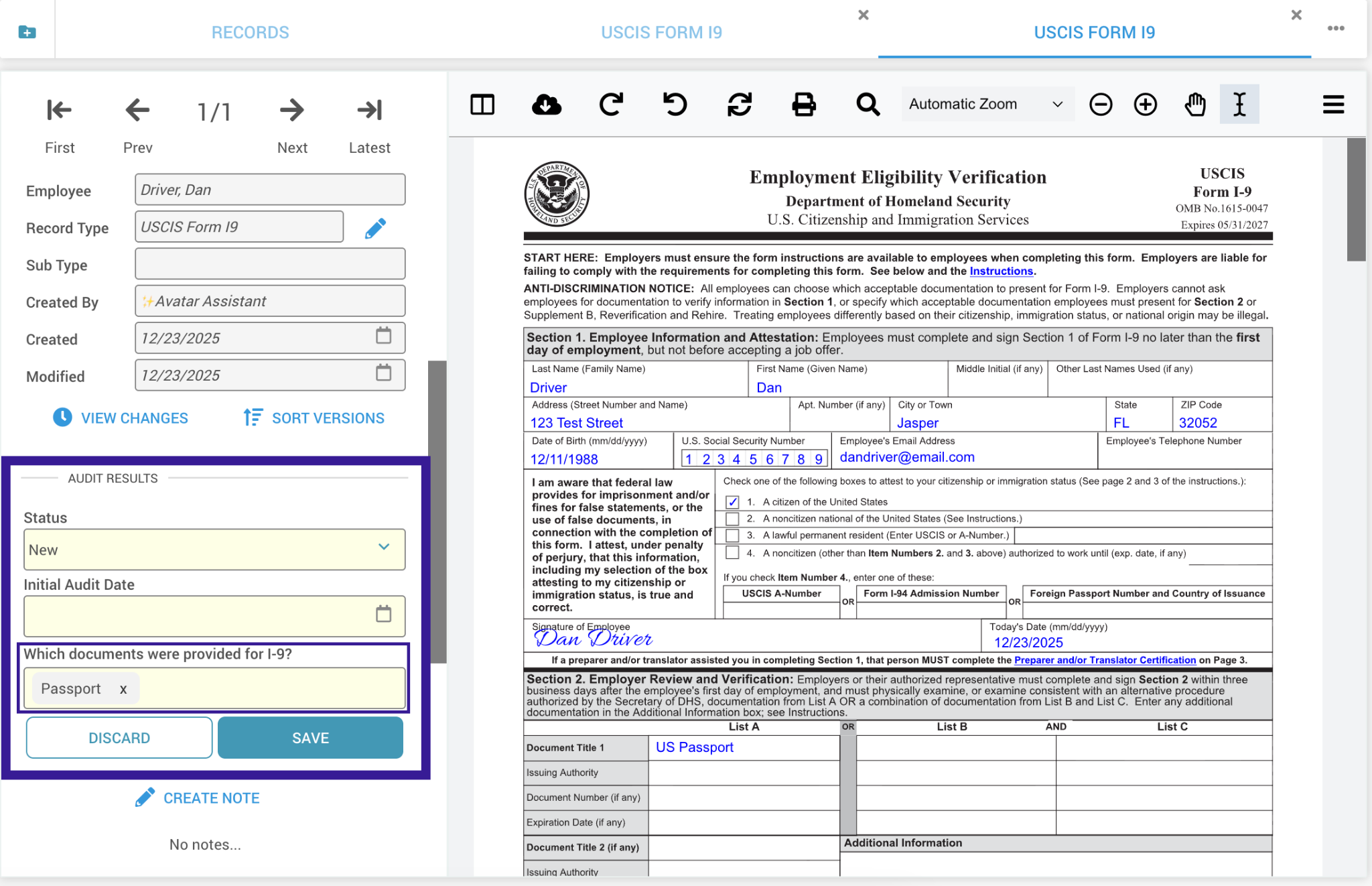1372x886 pixels.
Task: Check the lawful permanent resident box
Action: point(732,535)
